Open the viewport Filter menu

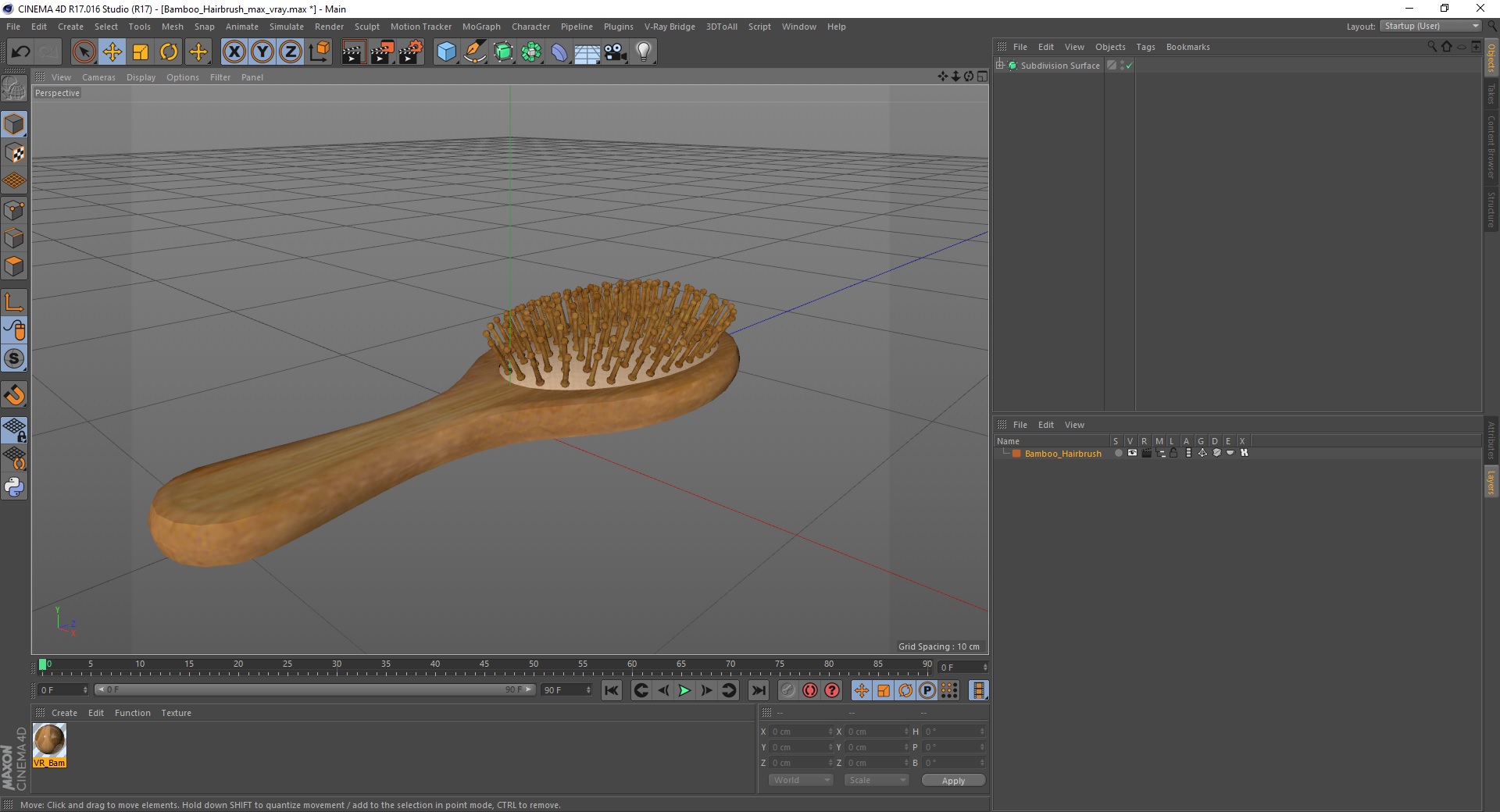point(220,77)
